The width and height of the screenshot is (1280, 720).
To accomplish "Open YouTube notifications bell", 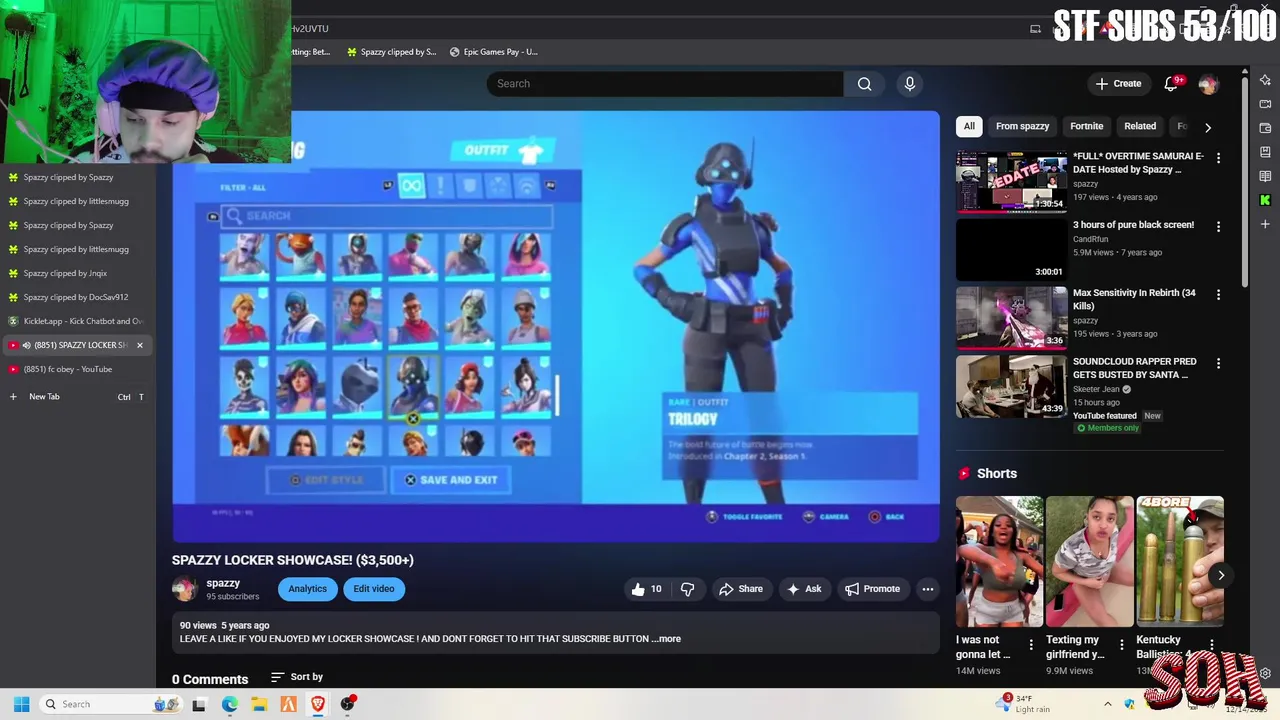I will pos(1171,84).
